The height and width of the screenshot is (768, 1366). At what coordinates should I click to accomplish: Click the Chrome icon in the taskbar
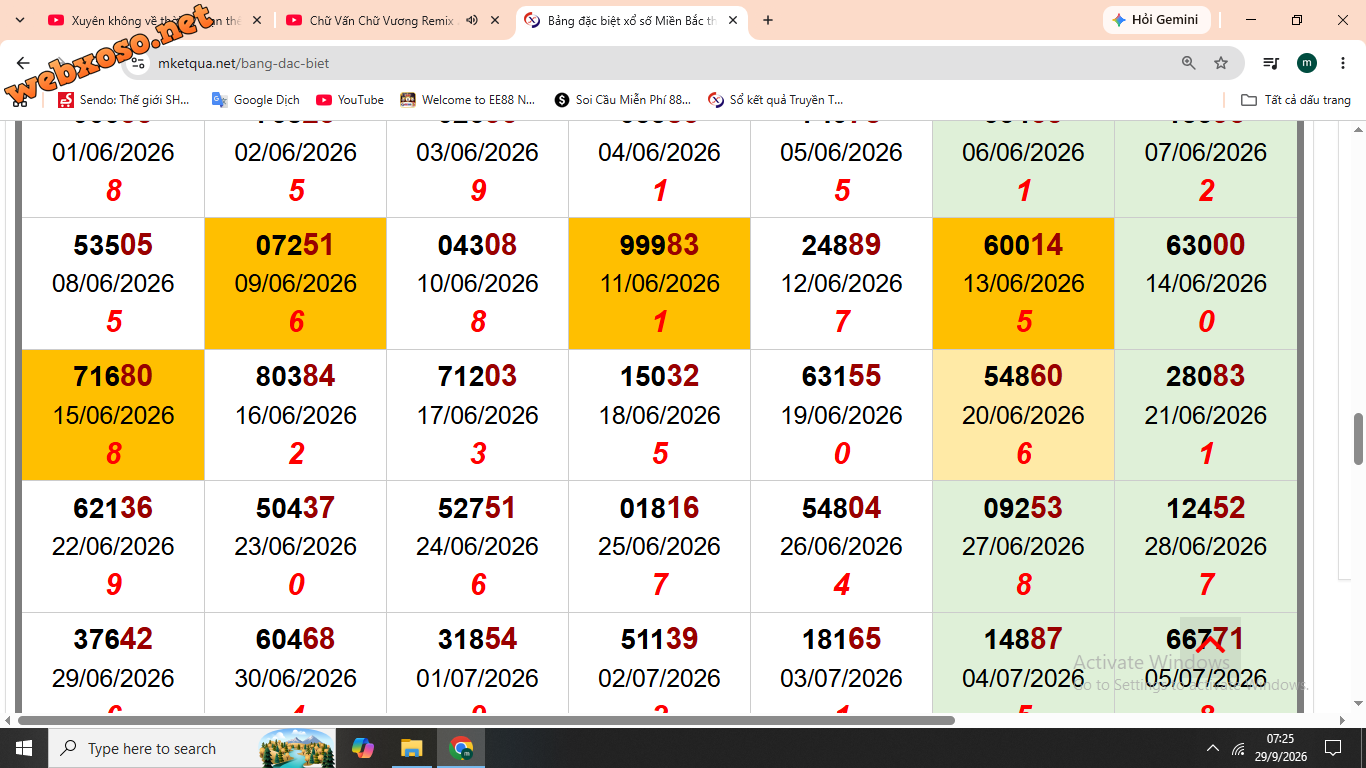(x=461, y=748)
